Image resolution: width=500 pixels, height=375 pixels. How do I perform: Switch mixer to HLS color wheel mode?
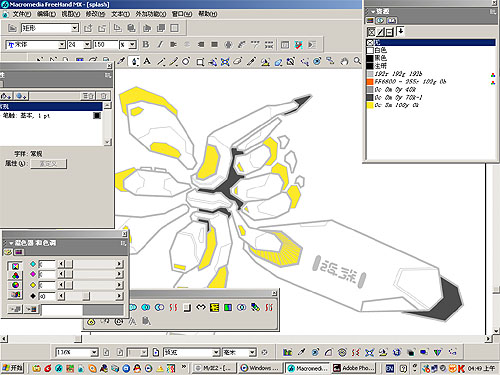pyautogui.click(x=15, y=285)
